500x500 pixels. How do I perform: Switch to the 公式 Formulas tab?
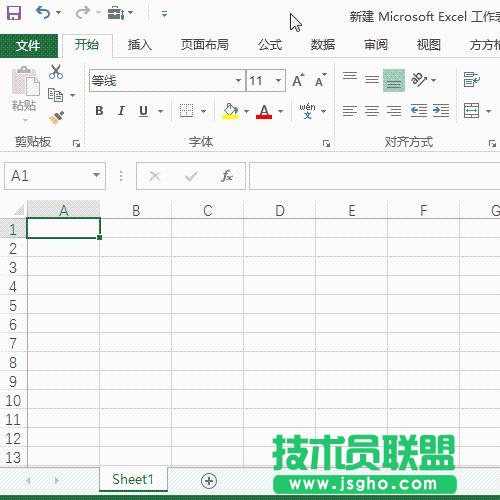[270, 45]
